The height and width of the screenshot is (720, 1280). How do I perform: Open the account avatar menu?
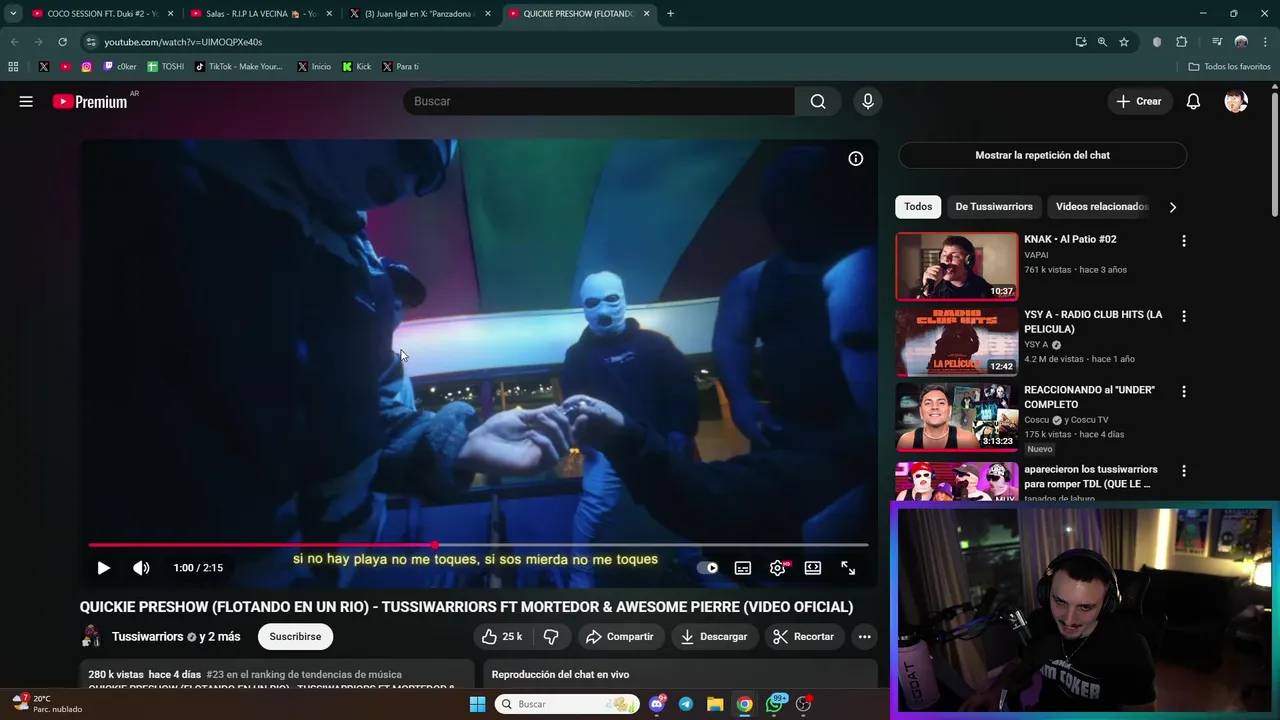[1236, 101]
